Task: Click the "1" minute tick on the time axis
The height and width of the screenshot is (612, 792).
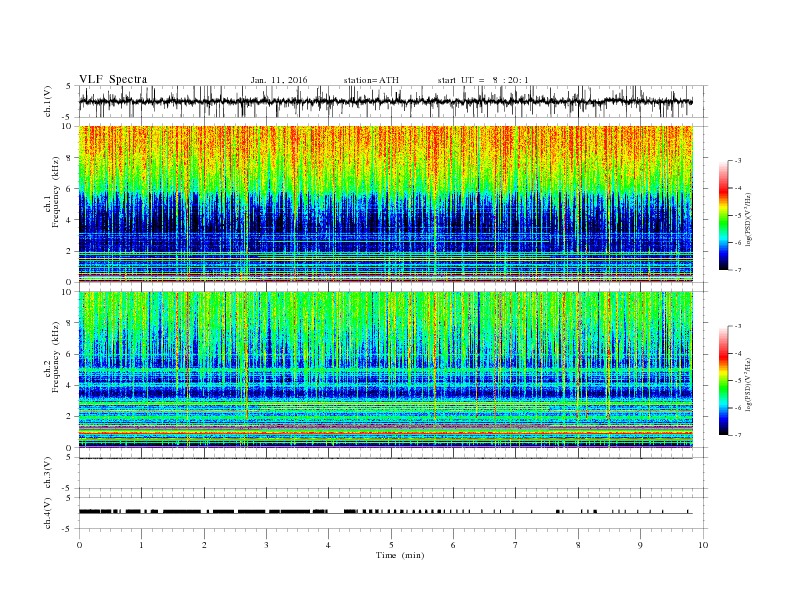Action: point(141,545)
